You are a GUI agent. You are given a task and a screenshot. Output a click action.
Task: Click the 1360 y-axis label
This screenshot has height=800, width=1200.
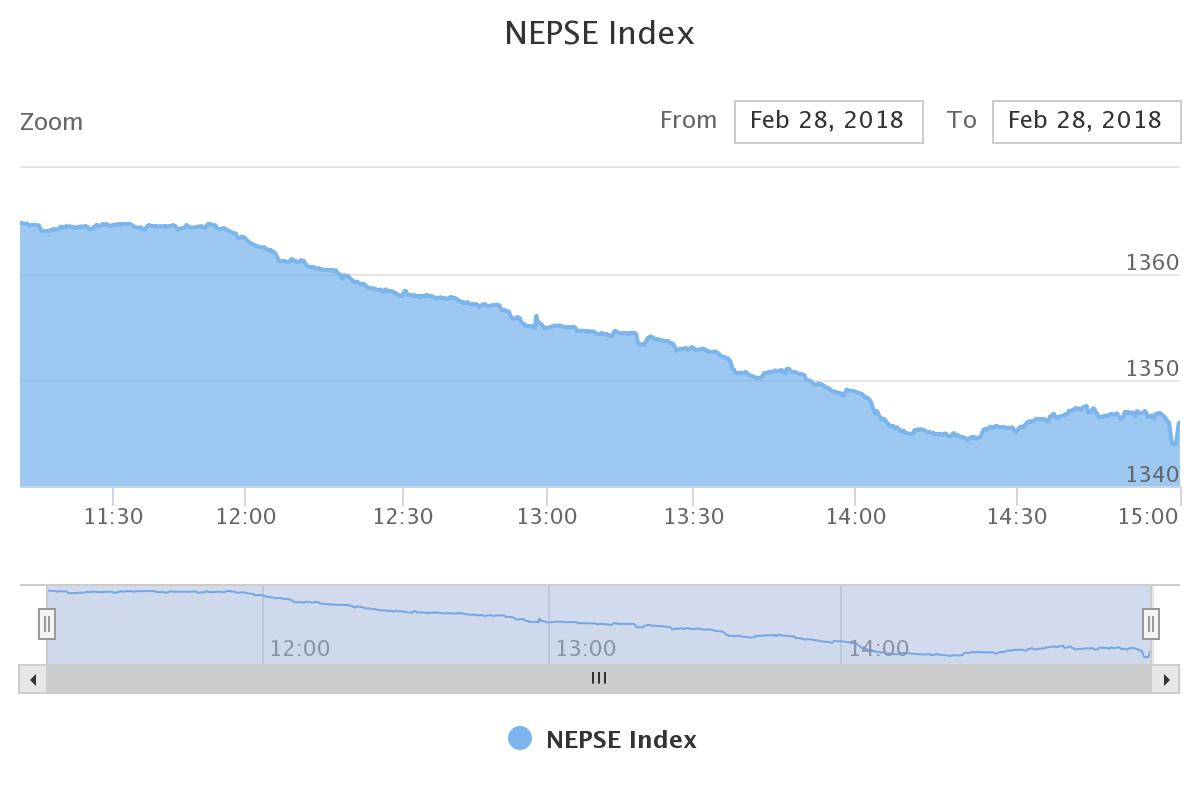[x=1153, y=262]
